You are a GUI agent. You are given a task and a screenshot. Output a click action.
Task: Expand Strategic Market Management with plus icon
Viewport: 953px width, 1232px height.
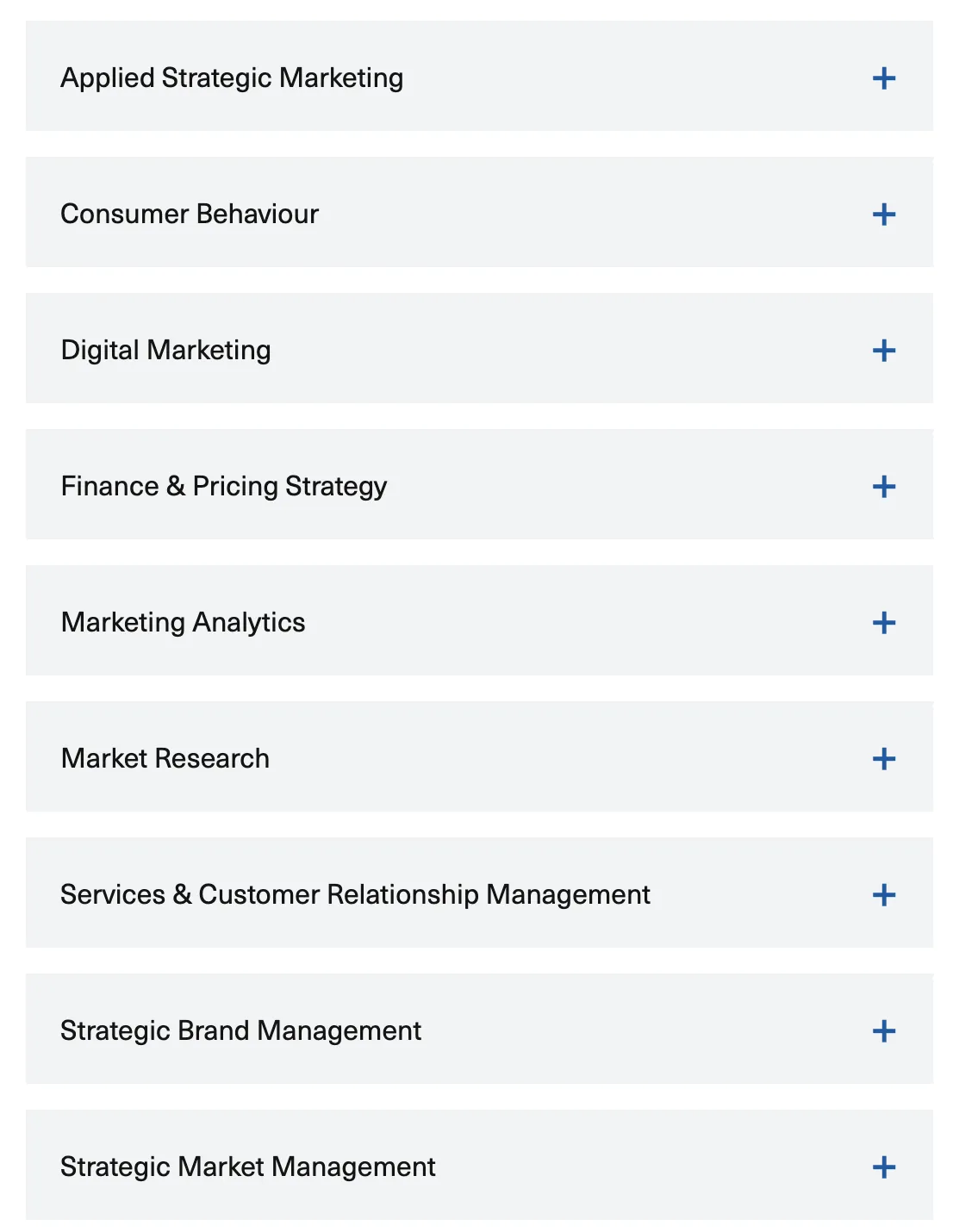(884, 1167)
